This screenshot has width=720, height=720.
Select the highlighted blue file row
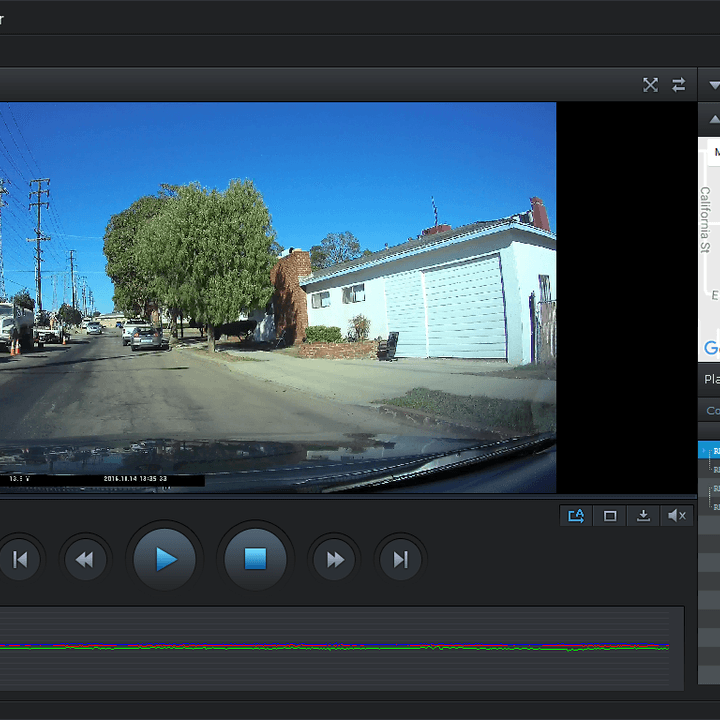[x=709, y=450]
